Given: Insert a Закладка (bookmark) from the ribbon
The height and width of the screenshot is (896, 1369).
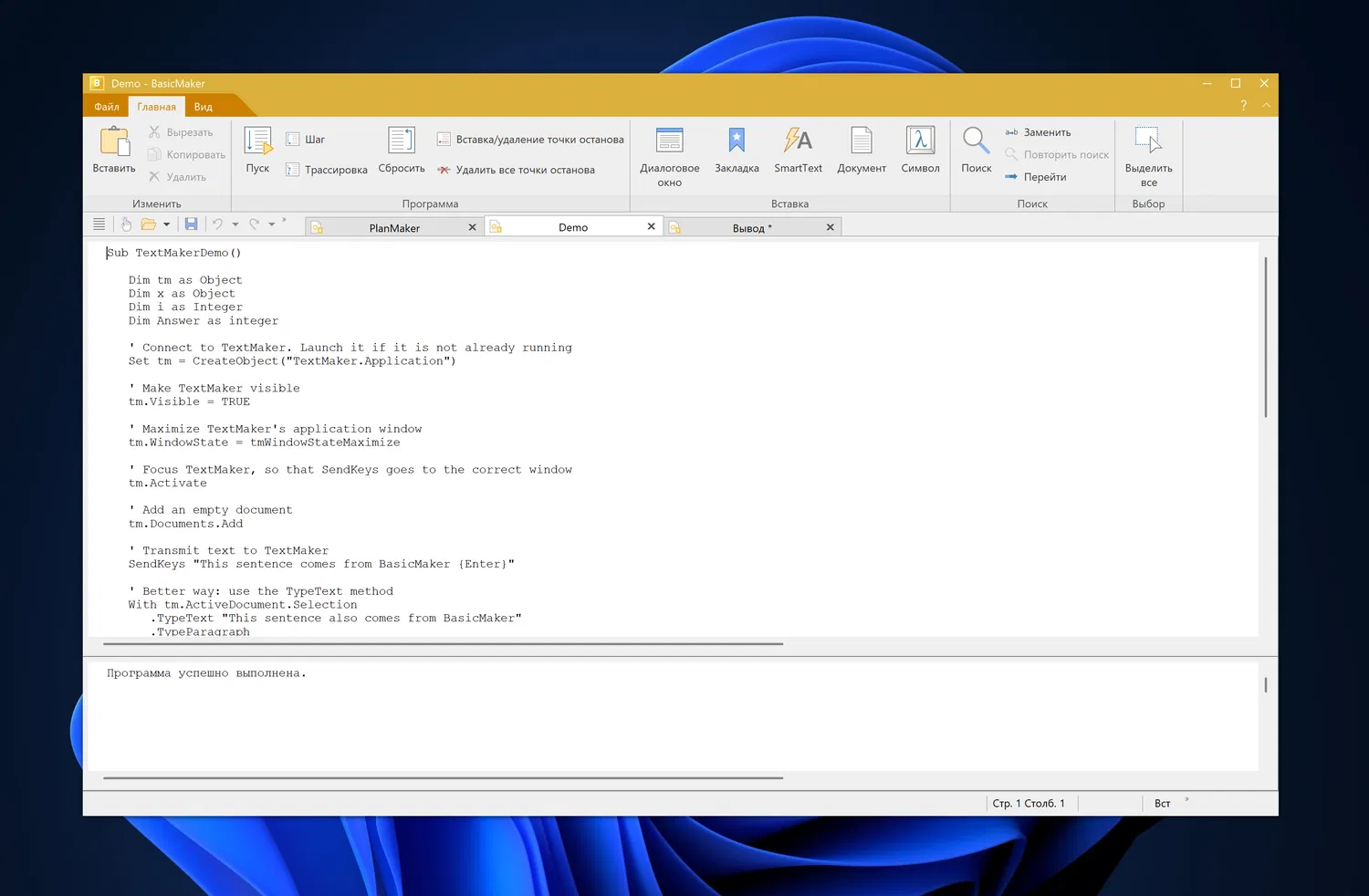Looking at the screenshot, I should click(737, 141).
